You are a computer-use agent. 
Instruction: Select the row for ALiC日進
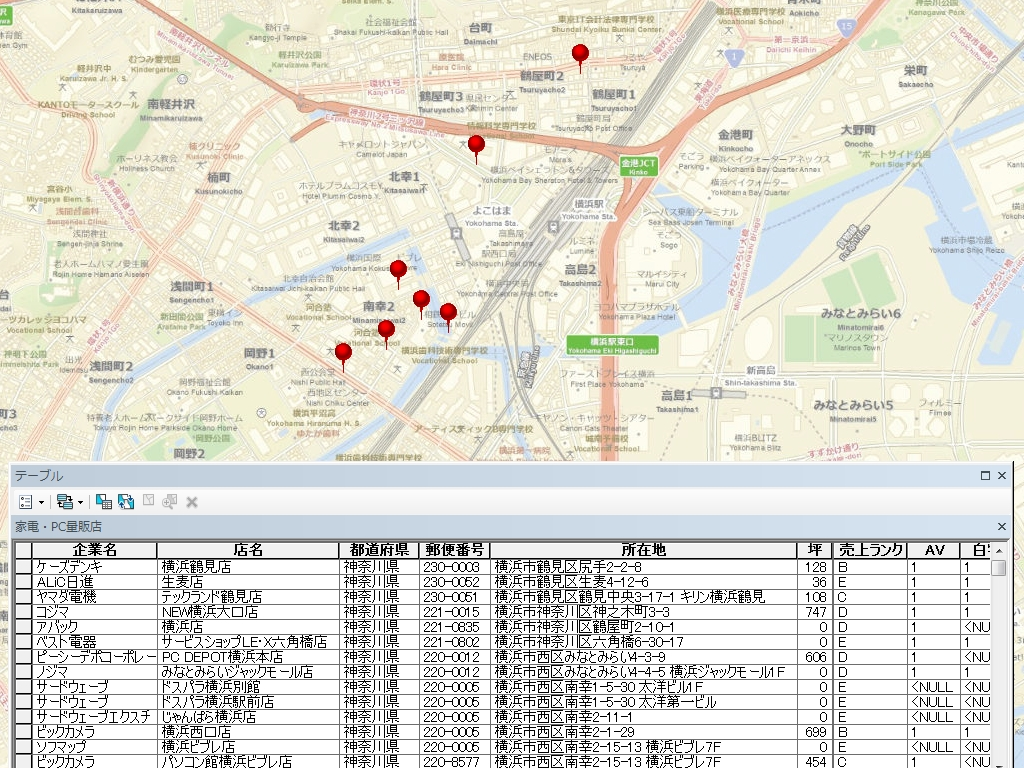(24, 582)
